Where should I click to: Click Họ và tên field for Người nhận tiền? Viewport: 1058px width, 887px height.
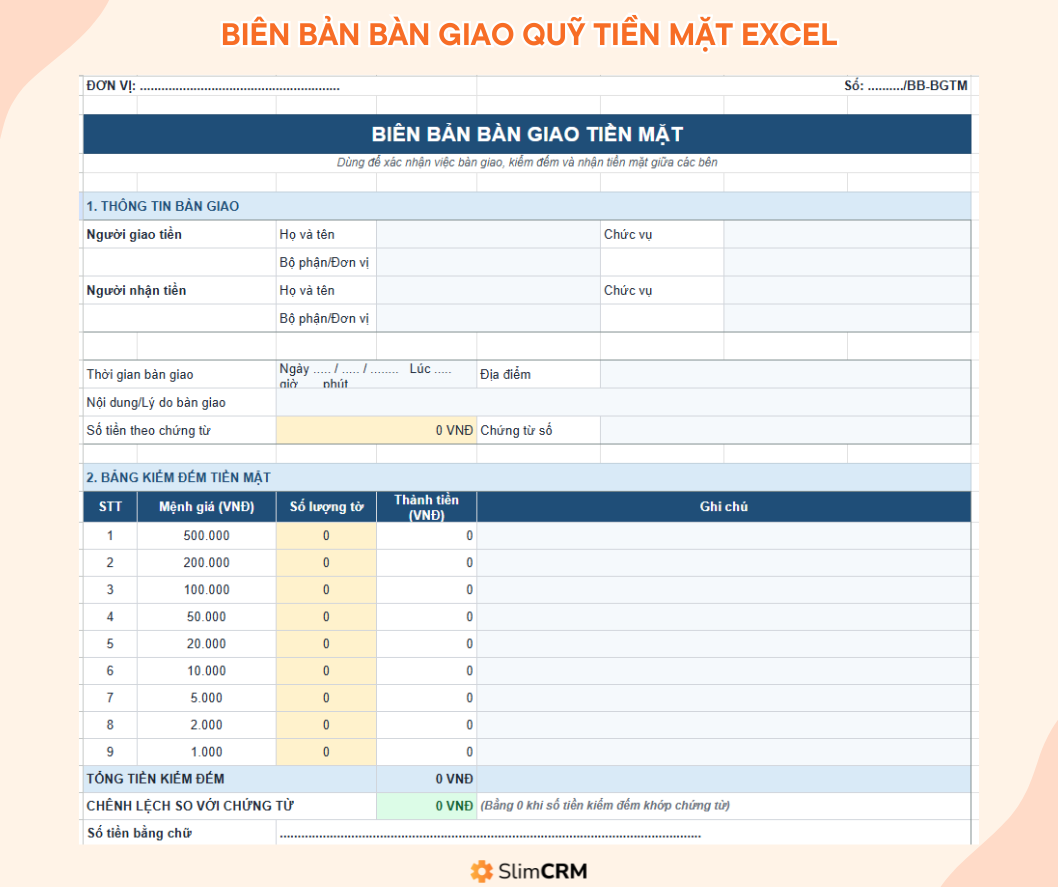pyautogui.click(x=489, y=291)
